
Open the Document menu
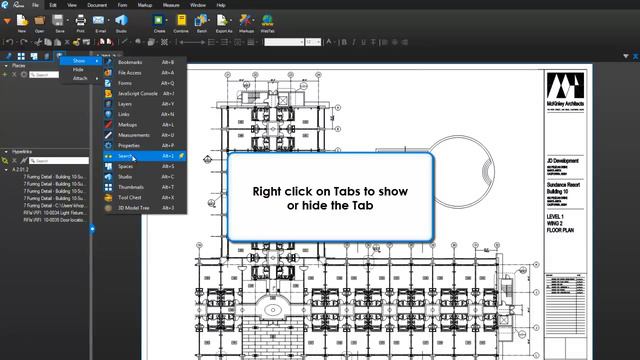click(x=97, y=5)
